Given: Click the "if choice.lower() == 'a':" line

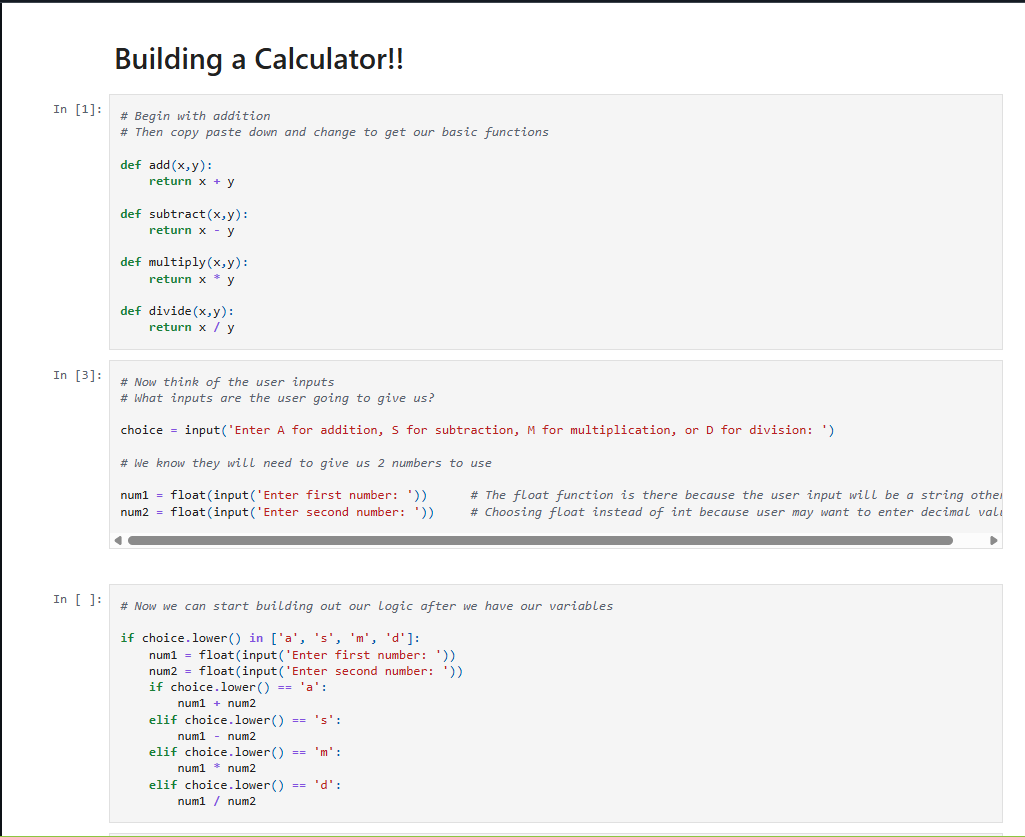Looking at the screenshot, I should point(238,687).
